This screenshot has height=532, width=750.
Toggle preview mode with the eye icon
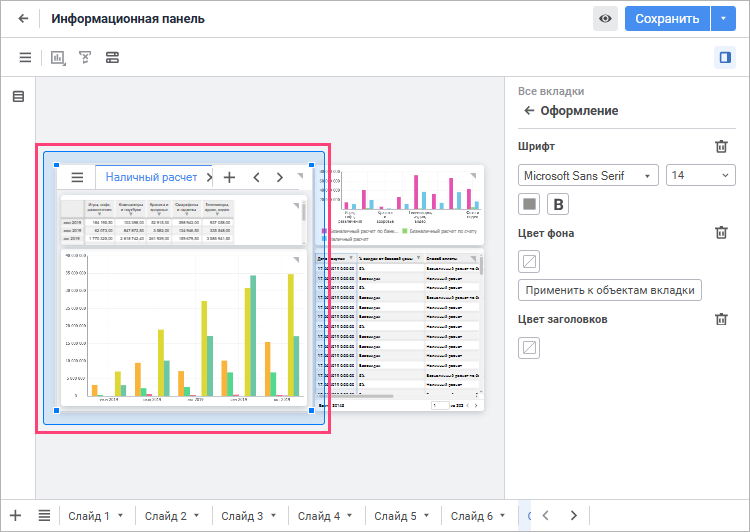pos(605,19)
